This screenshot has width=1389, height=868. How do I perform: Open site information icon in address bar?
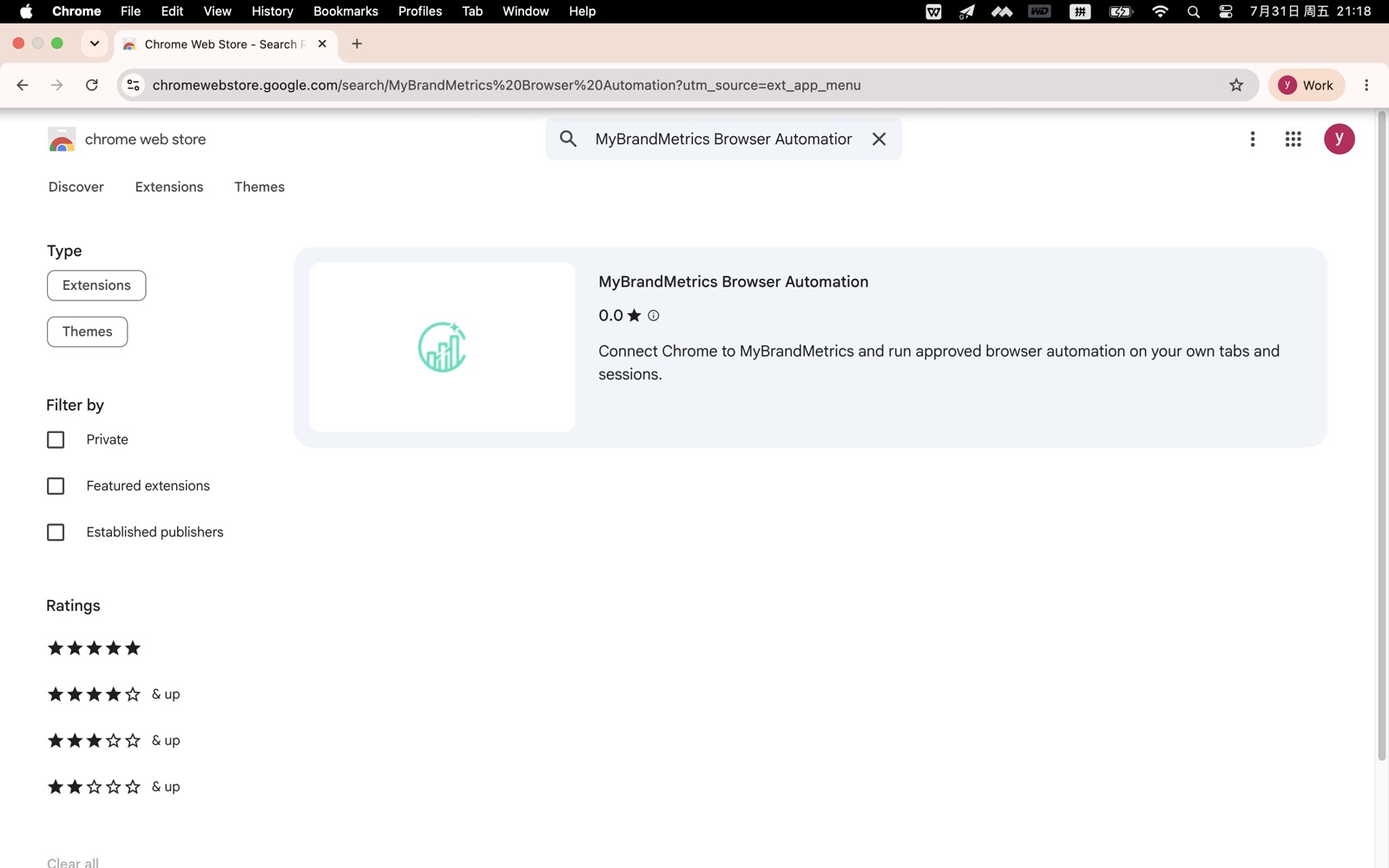click(133, 85)
